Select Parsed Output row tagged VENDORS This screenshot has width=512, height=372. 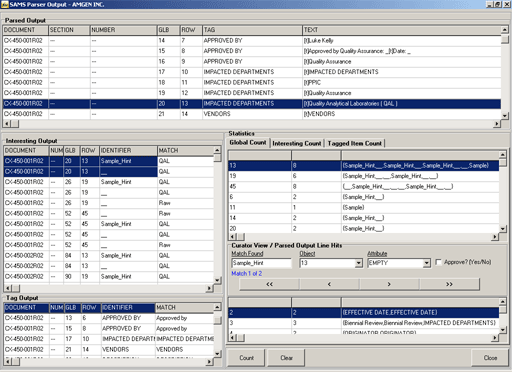252,114
